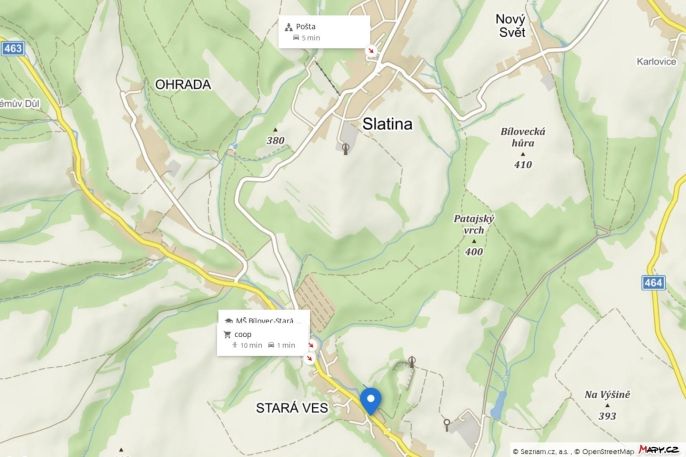Open the Mapy.cz logo link
686x457 pixels.
click(x=658, y=450)
